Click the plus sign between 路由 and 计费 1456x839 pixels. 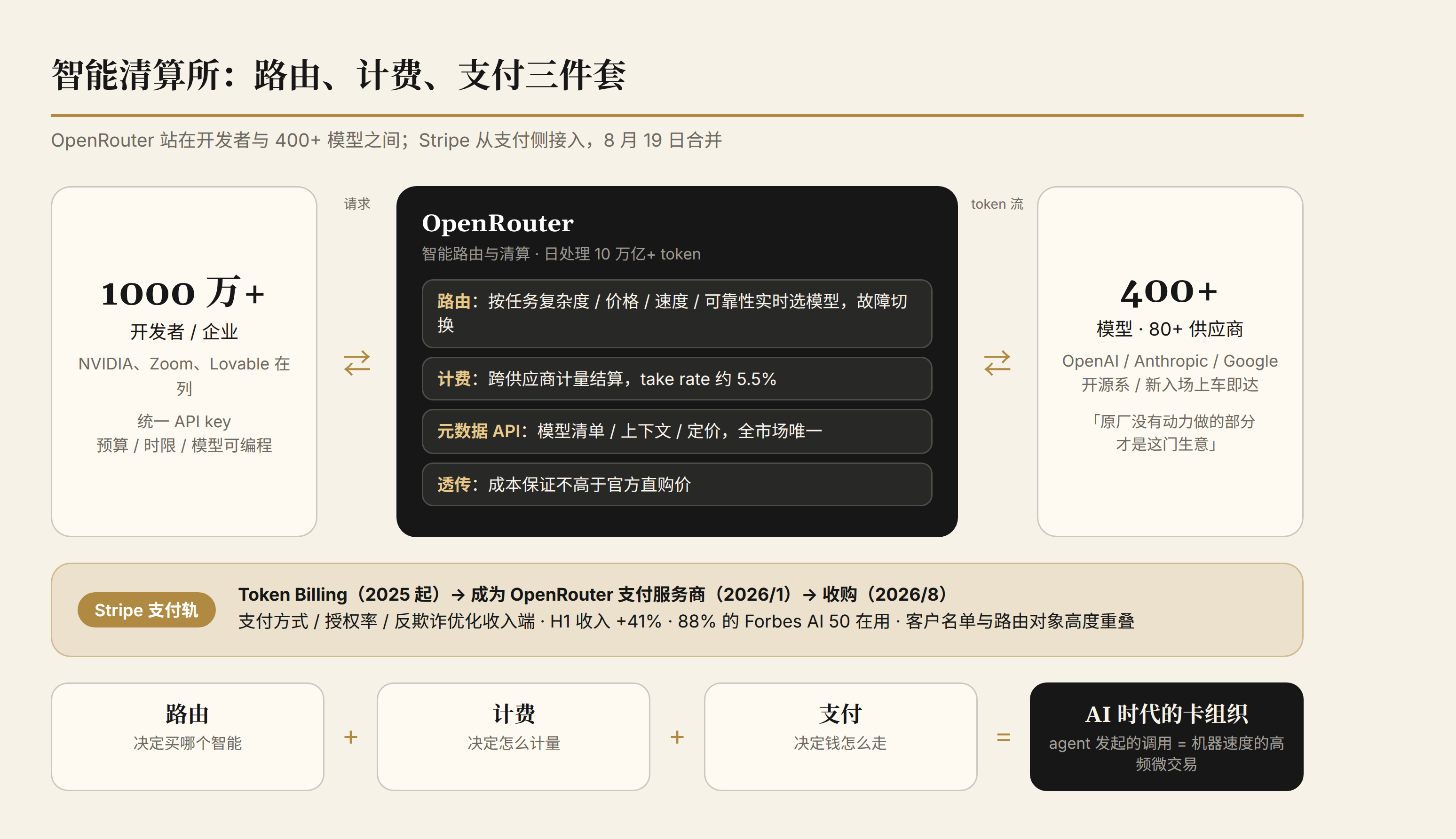pos(350,737)
